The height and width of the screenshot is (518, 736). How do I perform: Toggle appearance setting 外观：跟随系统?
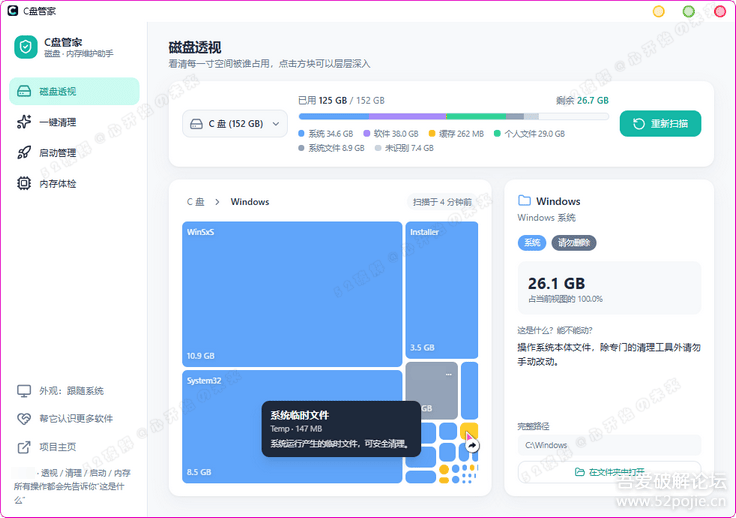click(71, 391)
